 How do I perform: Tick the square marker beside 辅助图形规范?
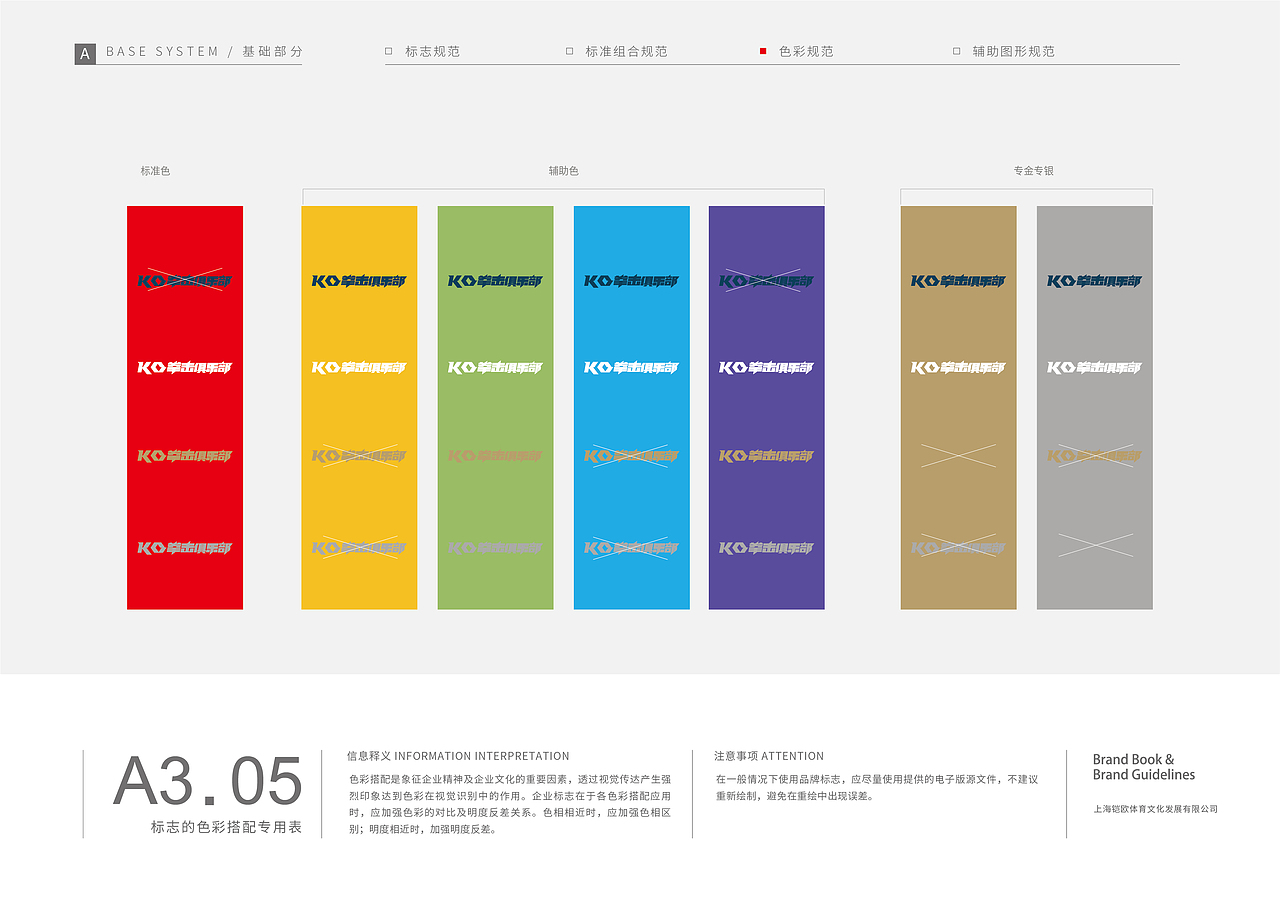(957, 50)
